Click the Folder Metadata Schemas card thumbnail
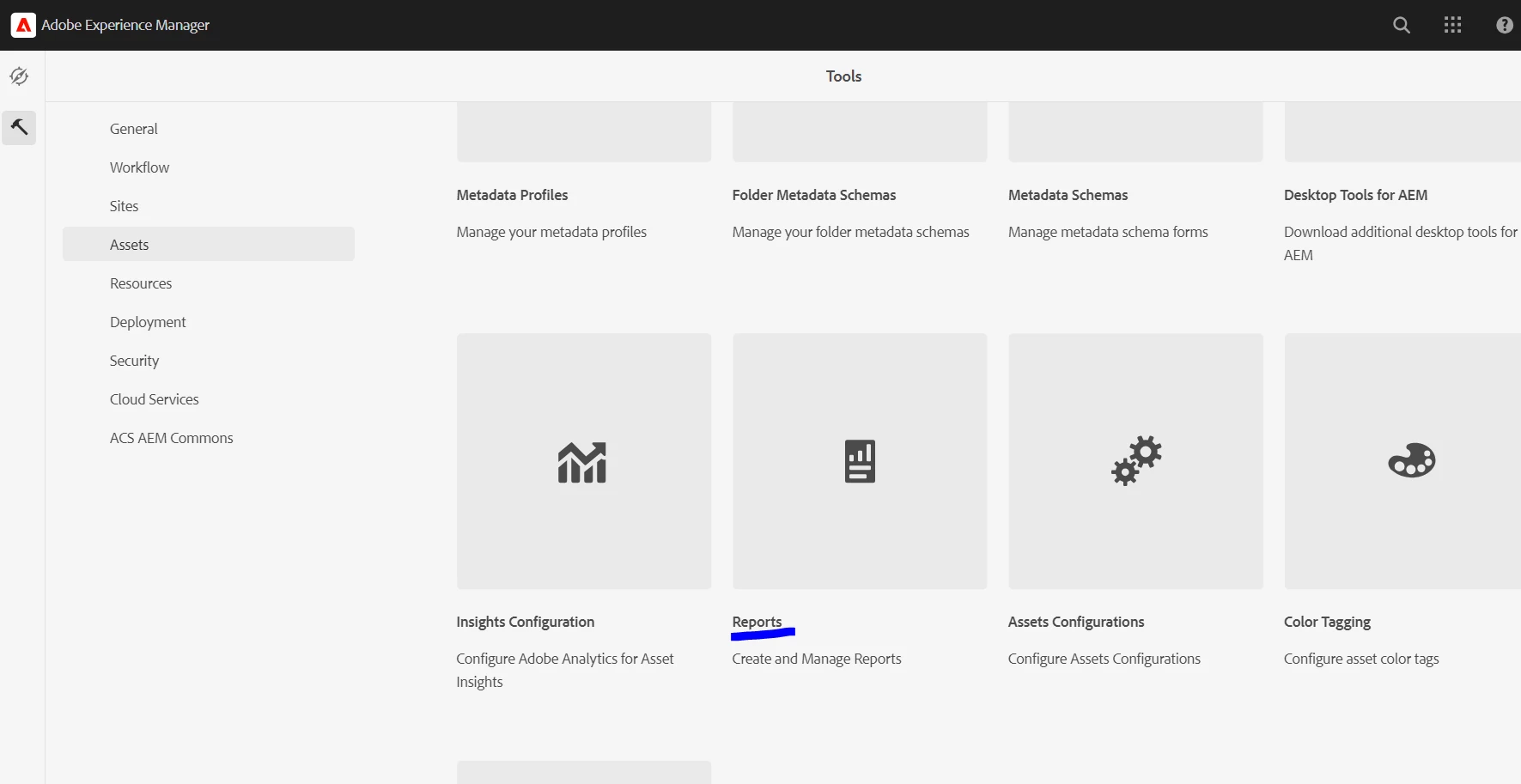1521x784 pixels. (x=860, y=131)
